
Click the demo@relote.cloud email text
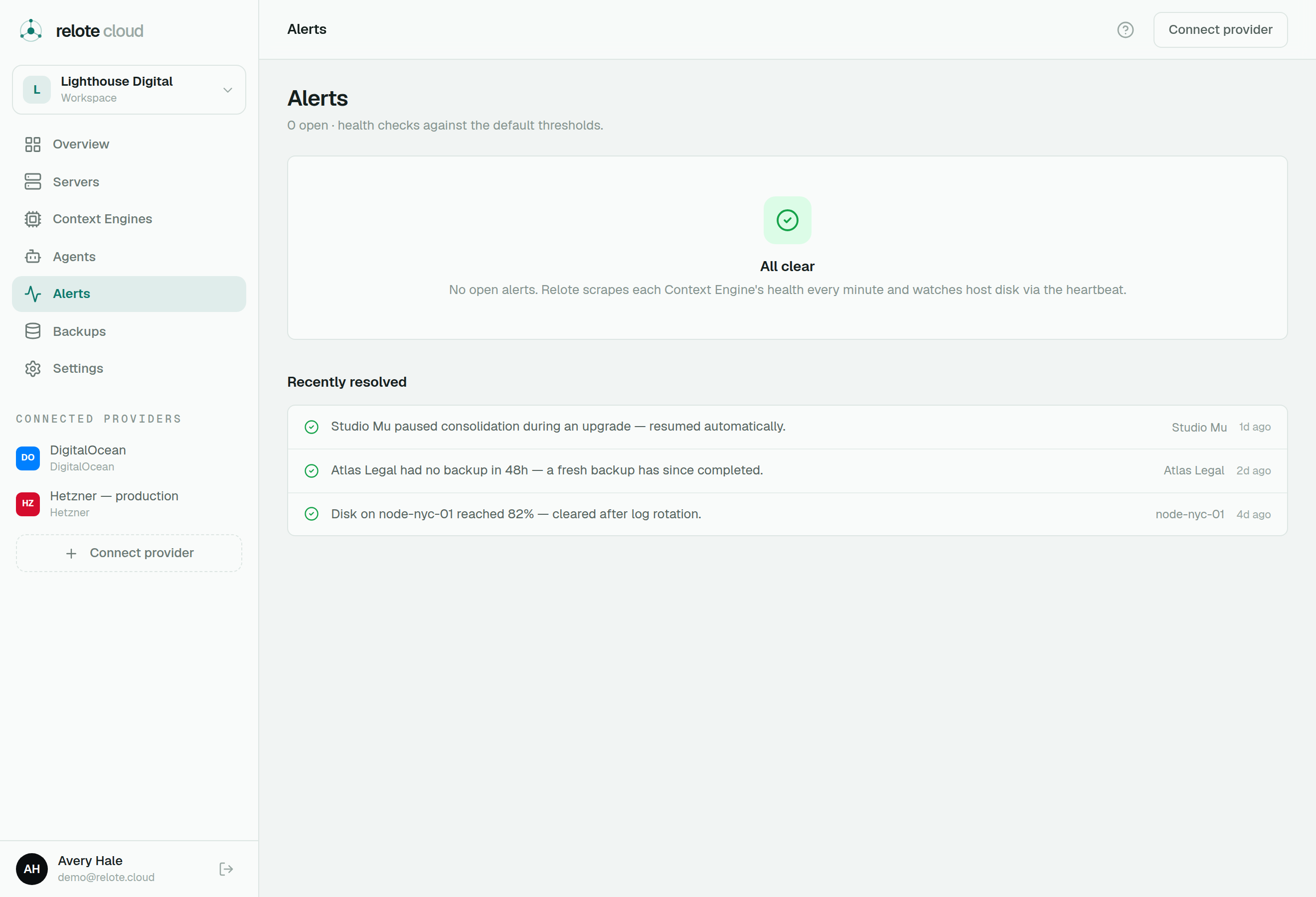(106, 877)
